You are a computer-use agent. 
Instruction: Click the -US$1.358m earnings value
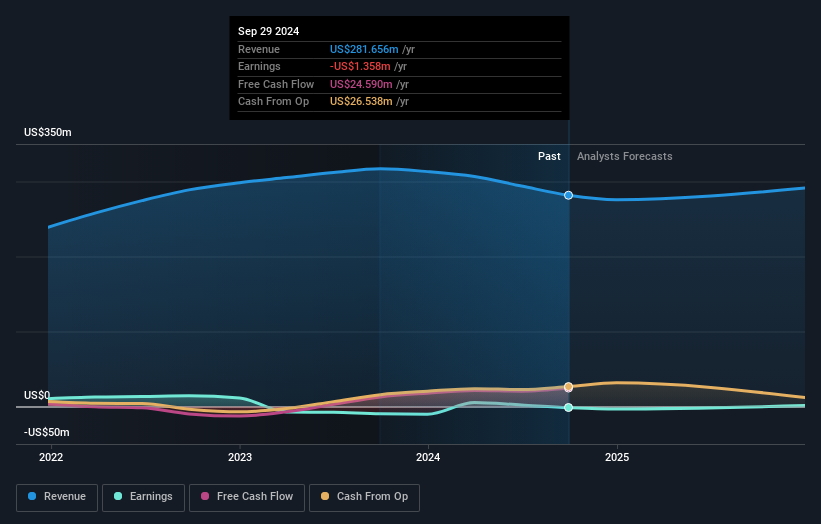click(360, 66)
